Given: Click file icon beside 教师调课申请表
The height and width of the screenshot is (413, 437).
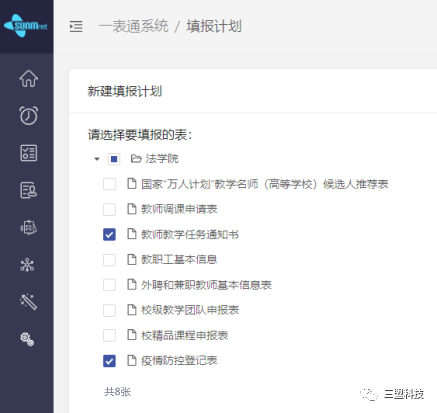Looking at the screenshot, I should pos(132,209).
